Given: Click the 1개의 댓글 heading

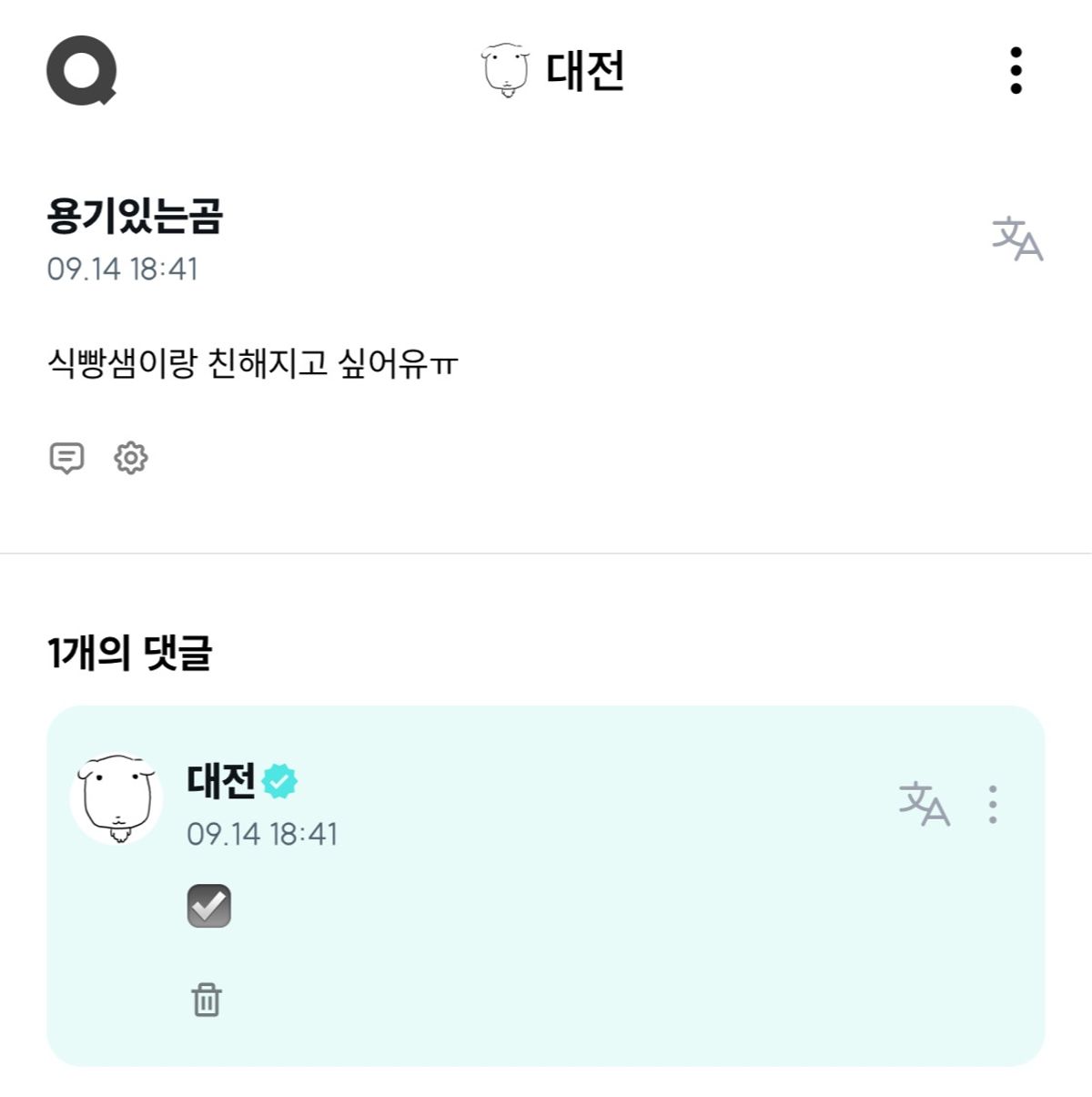Looking at the screenshot, I should click(129, 653).
